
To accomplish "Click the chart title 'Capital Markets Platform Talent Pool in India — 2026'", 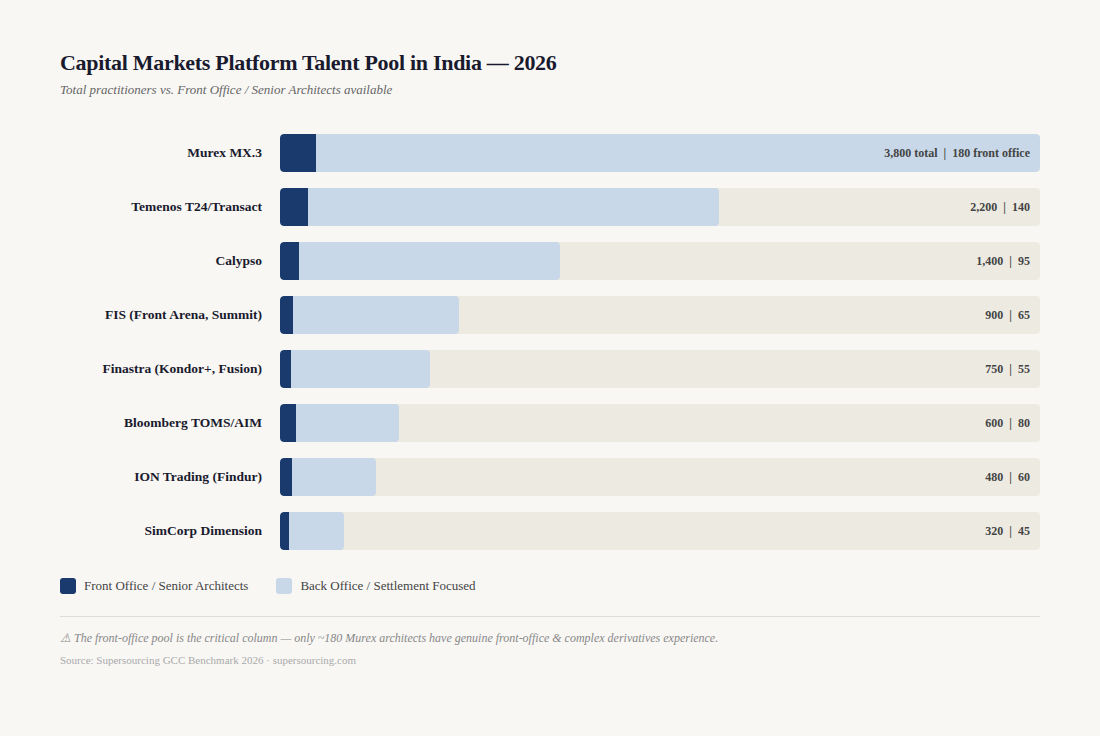I will pos(308,63).
